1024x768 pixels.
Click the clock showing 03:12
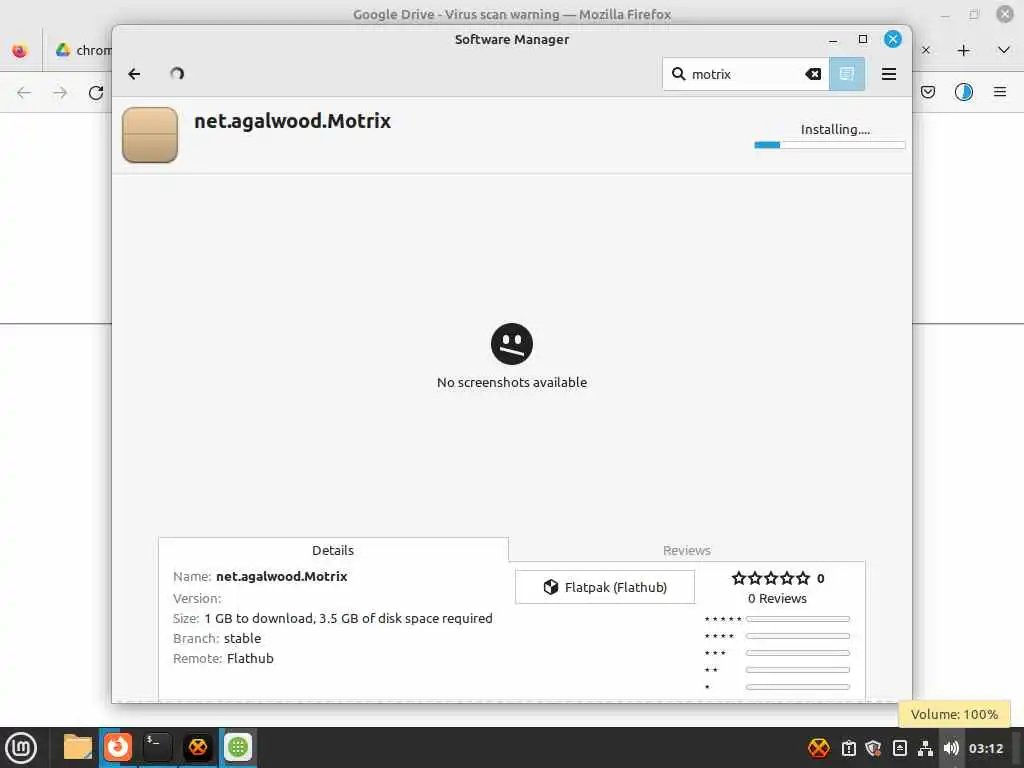[986, 748]
